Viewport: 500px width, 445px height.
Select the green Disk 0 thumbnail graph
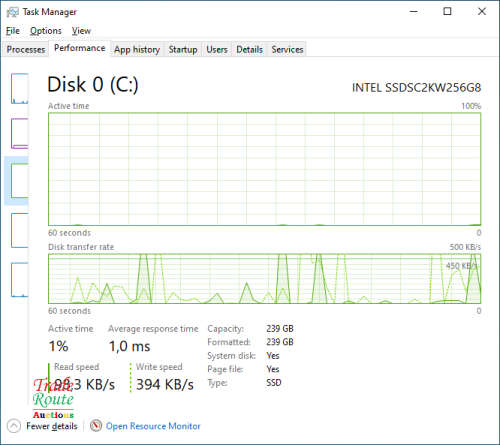(x=20, y=180)
